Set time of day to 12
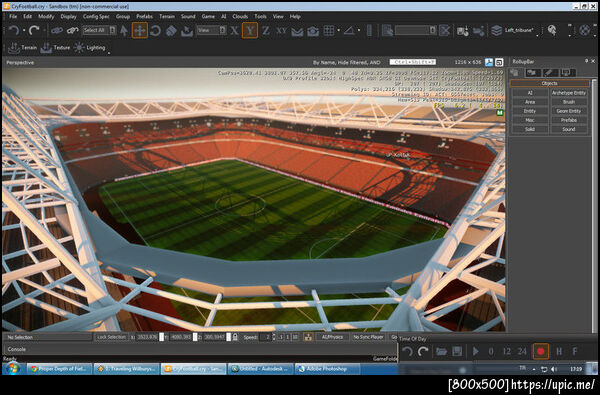This screenshot has width=600, height=395. tap(507, 351)
